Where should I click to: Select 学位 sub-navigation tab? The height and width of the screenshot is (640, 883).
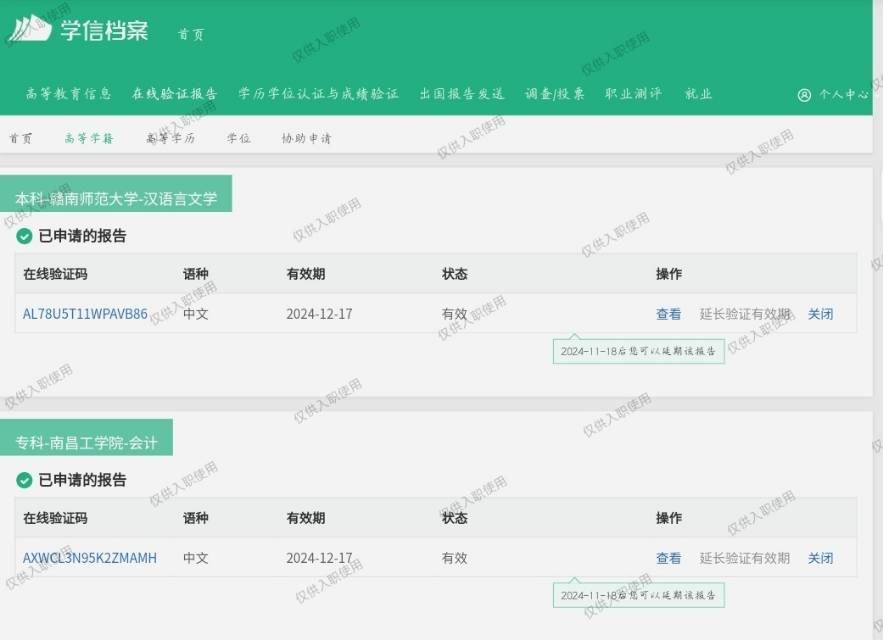(x=239, y=138)
